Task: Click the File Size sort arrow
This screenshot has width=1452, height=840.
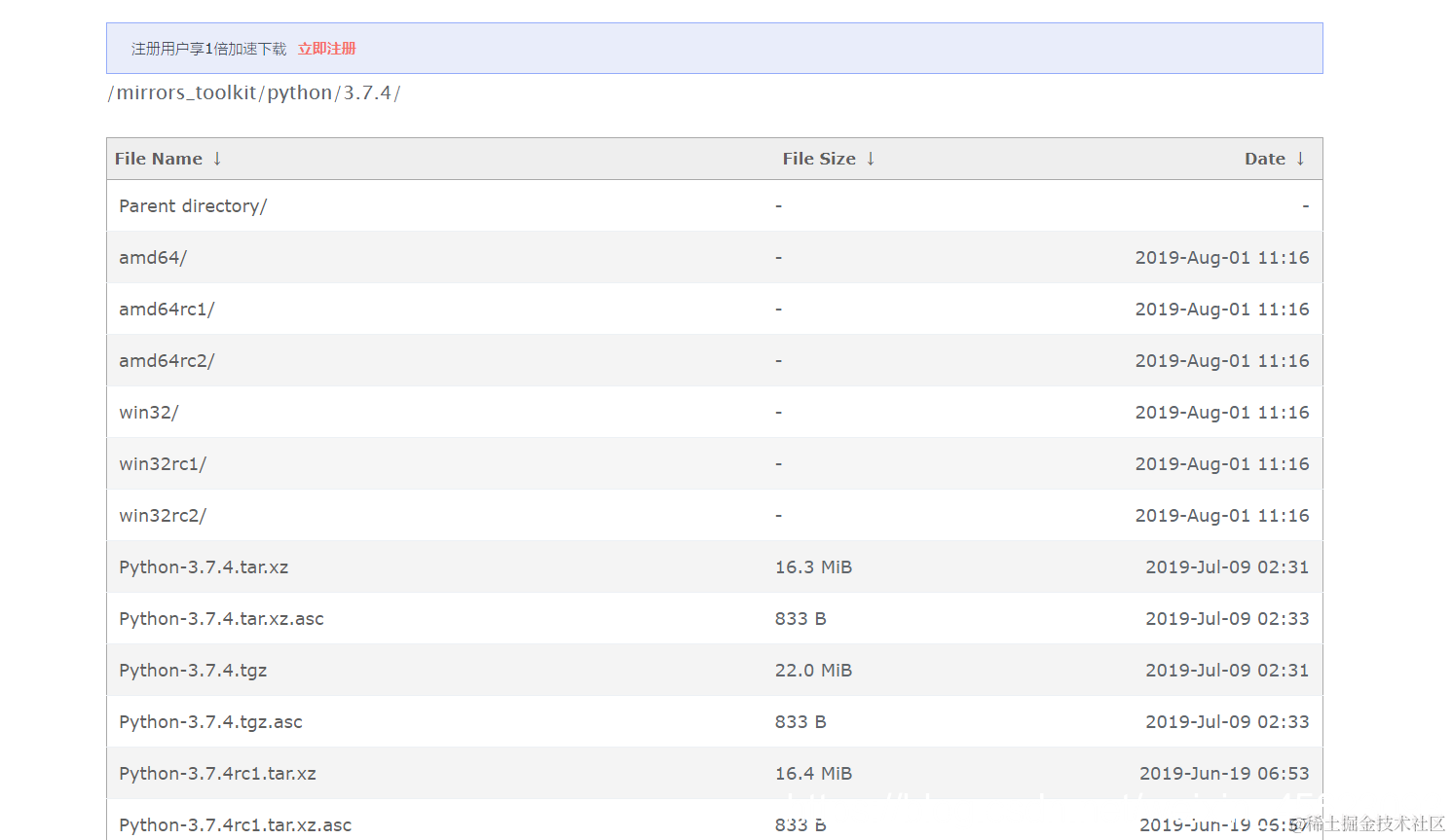Action: 871,159
